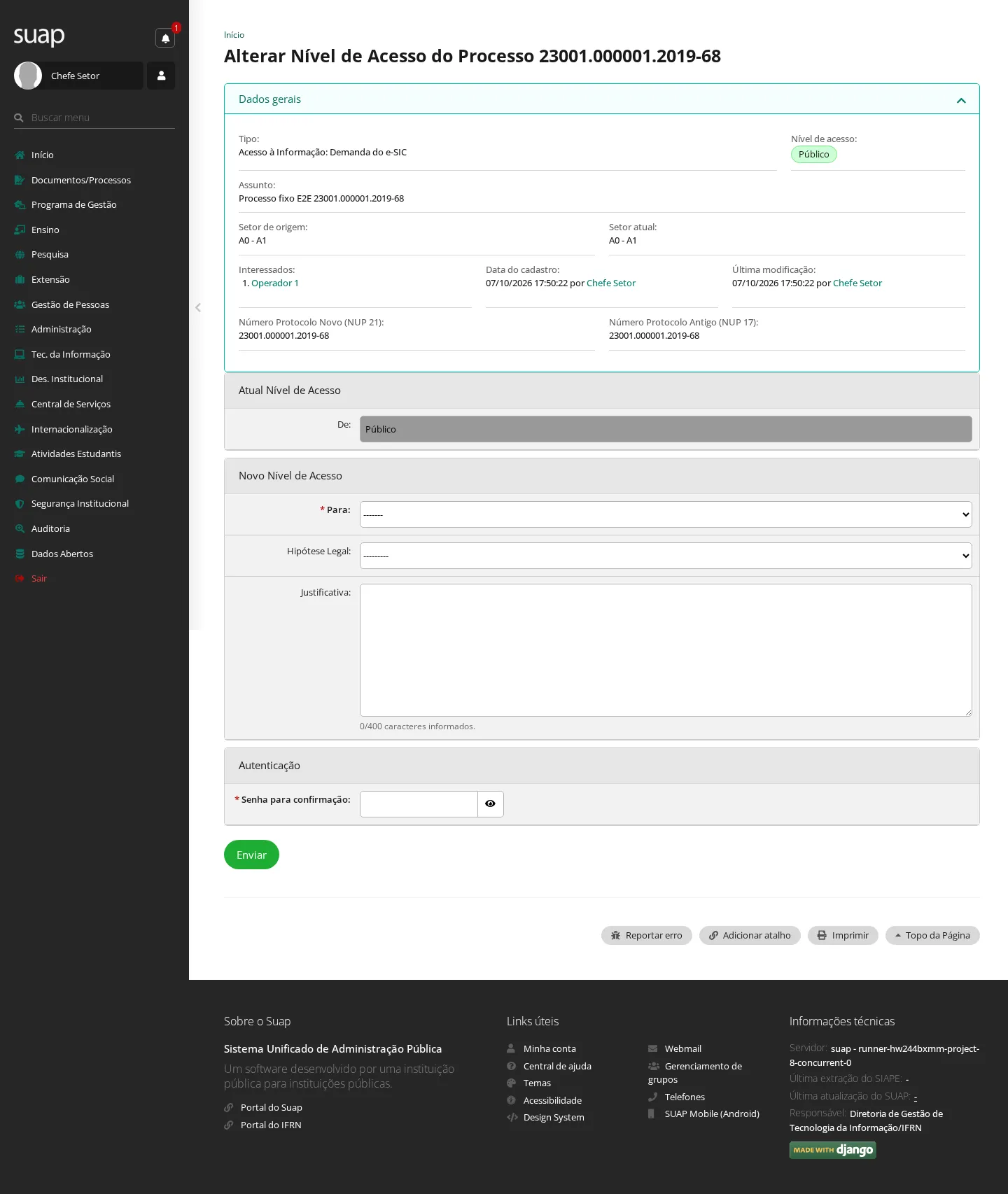Go to Topo da Página

coord(932,935)
